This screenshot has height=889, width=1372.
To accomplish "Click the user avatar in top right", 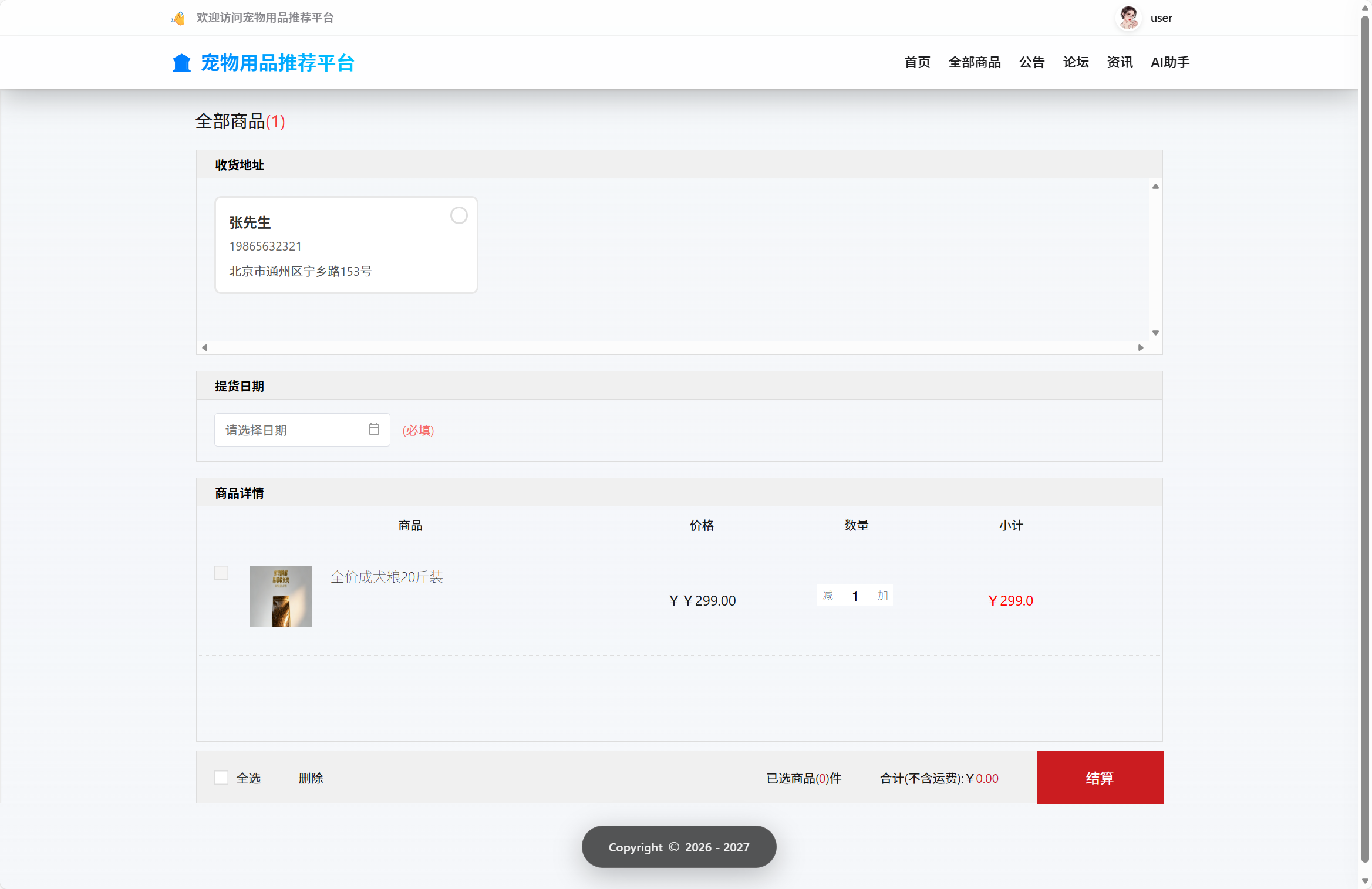I will tap(1128, 18).
